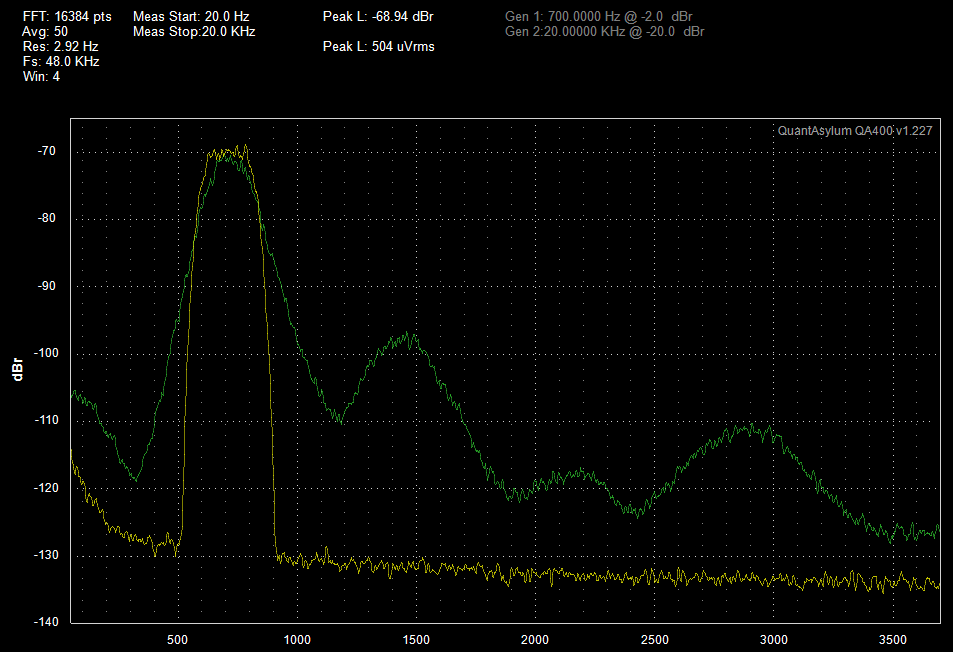Click Meas Stop:20.0 KHz label
This screenshot has height=652, width=953.
(194, 32)
